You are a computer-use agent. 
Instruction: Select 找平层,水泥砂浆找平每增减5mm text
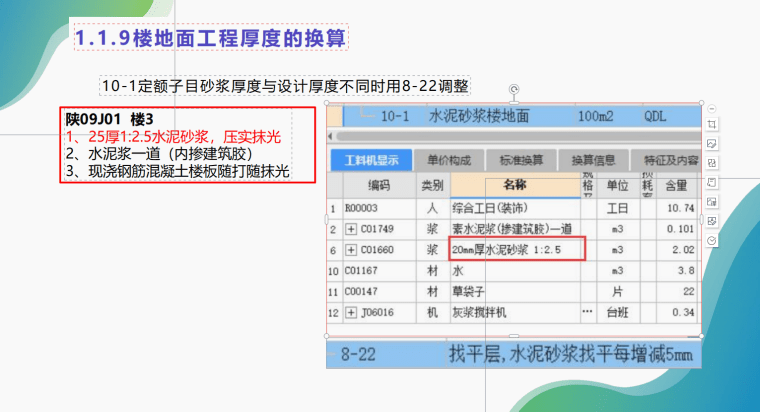[x=570, y=354]
